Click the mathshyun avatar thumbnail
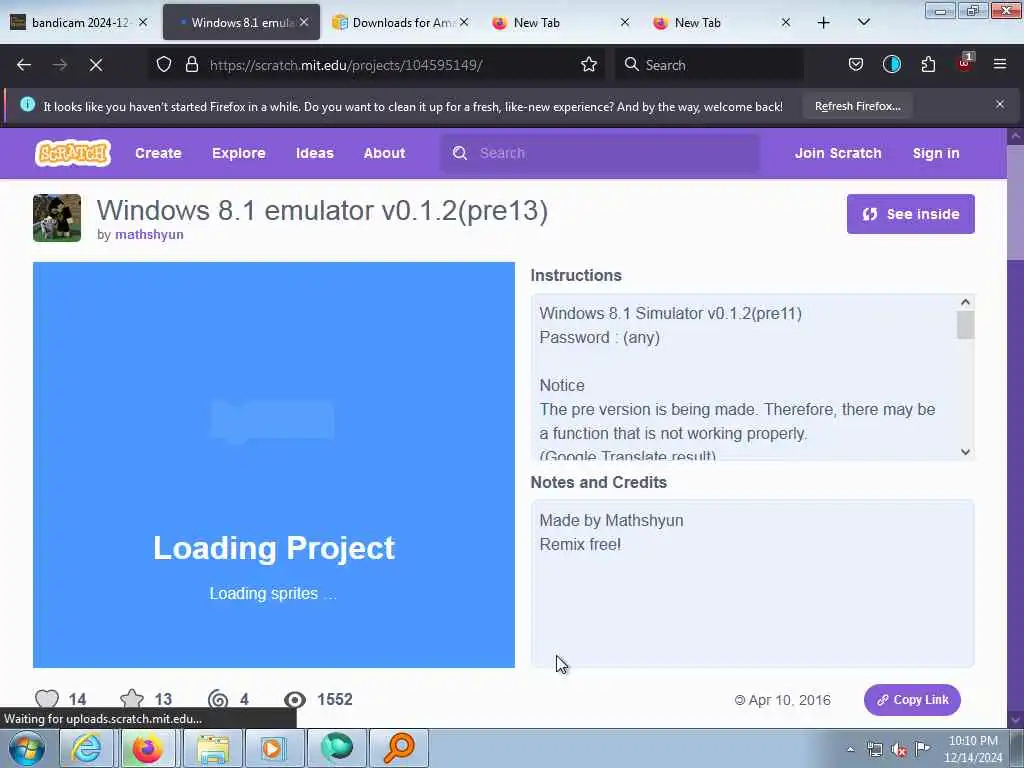The image size is (1024, 768). point(57,217)
